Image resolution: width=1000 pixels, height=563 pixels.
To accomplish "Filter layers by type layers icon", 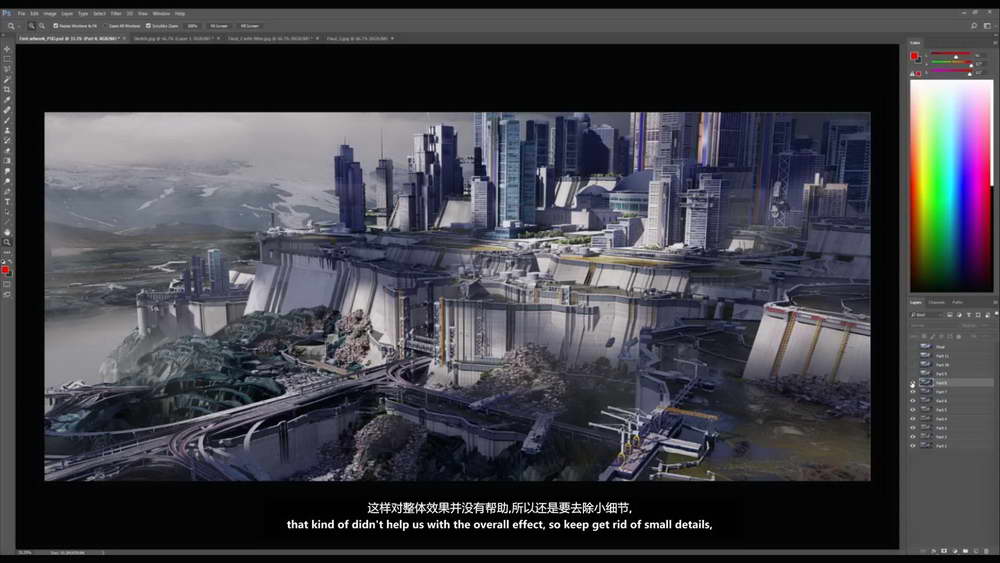I will [969, 315].
